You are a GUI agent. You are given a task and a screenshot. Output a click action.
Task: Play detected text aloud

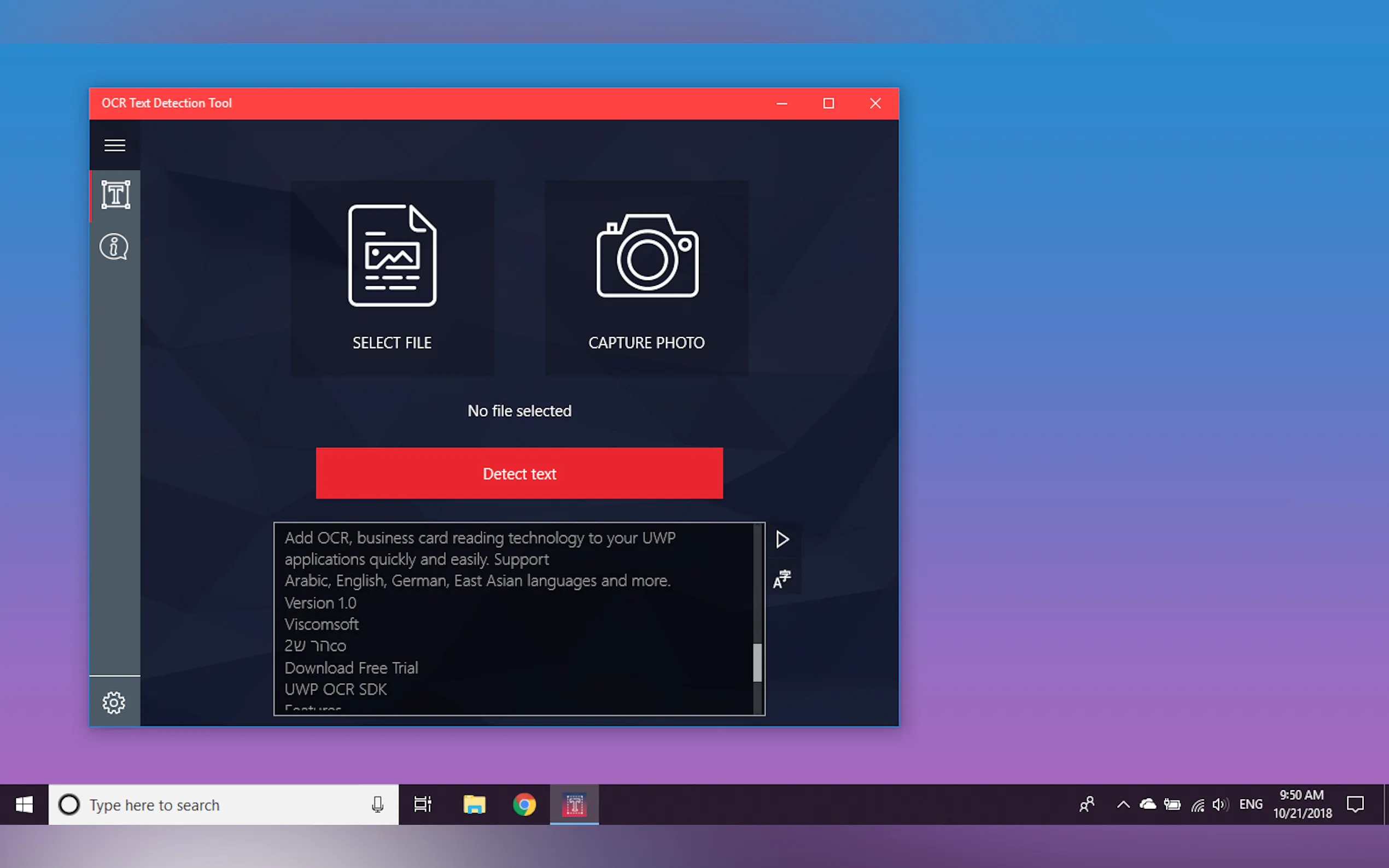click(x=782, y=539)
